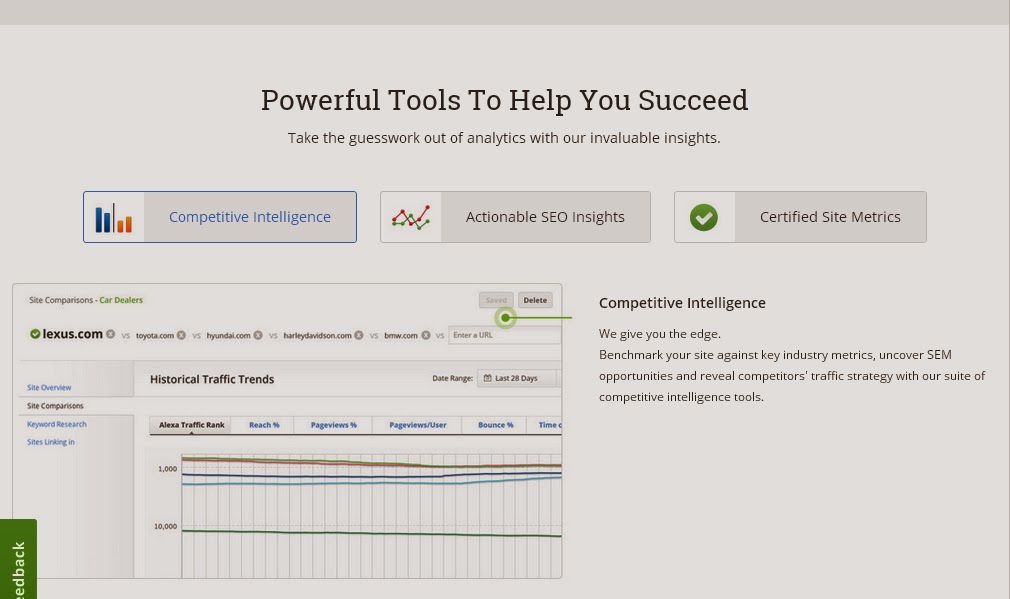The image size is (1010, 599).
Task: Switch chart to Bounce % tab
Action: click(x=495, y=425)
